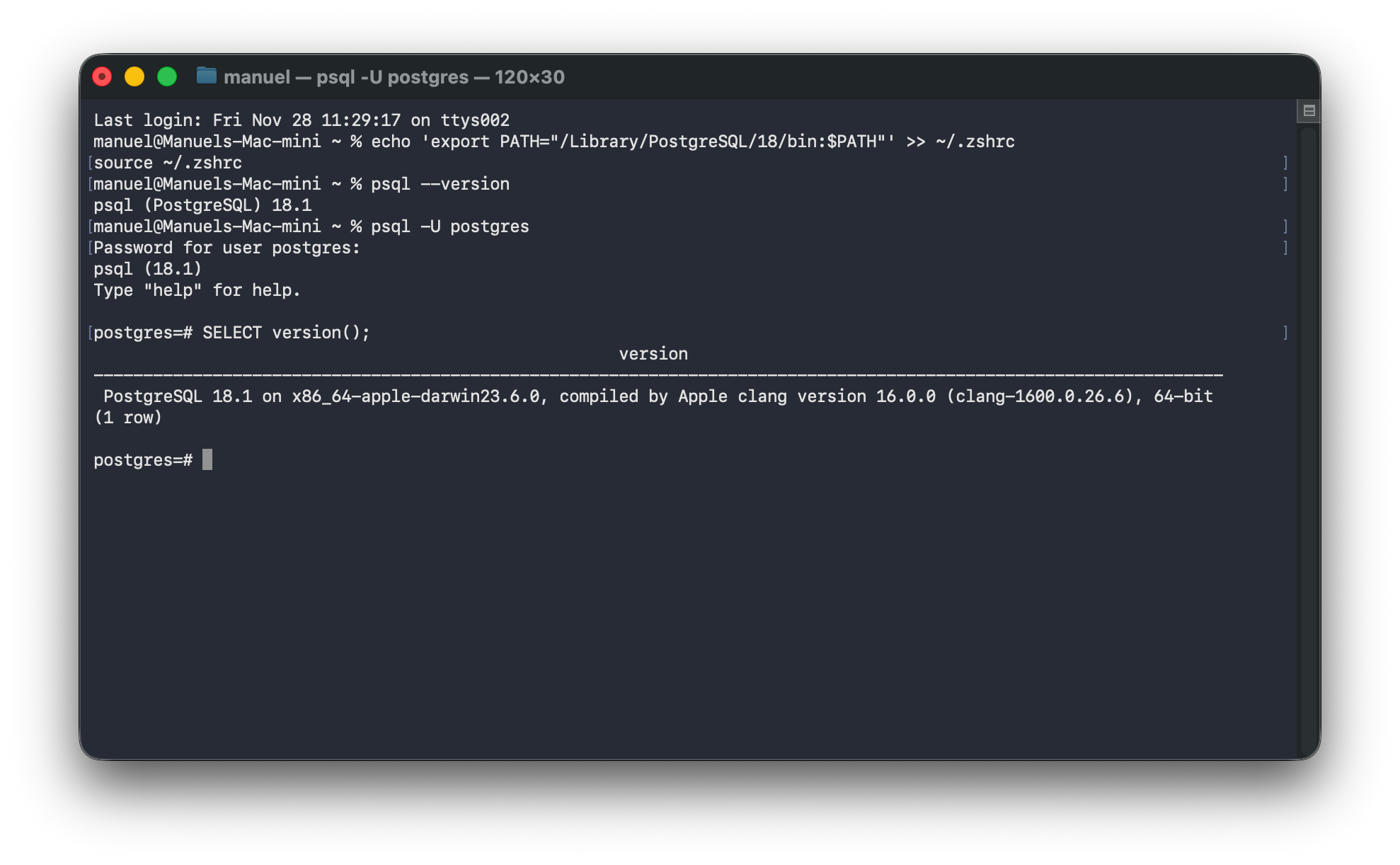Viewport: 1400px width, 865px height.
Task: Click the right bracket mark on the 'psql --version' line
Action: [1285, 184]
